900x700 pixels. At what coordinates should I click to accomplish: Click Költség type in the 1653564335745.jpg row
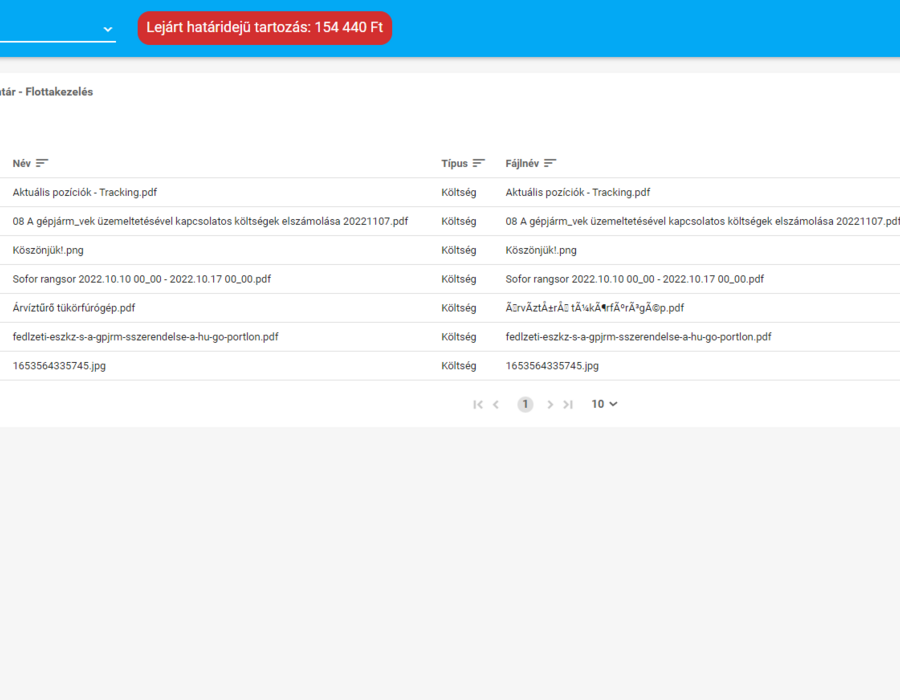[459, 365]
